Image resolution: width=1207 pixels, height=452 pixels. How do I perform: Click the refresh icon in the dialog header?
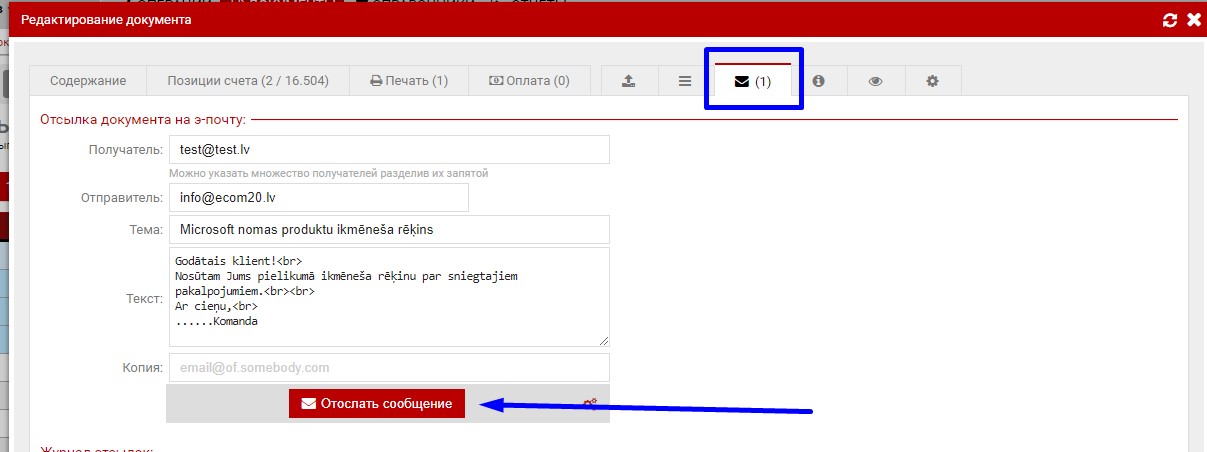pos(1171,19)
